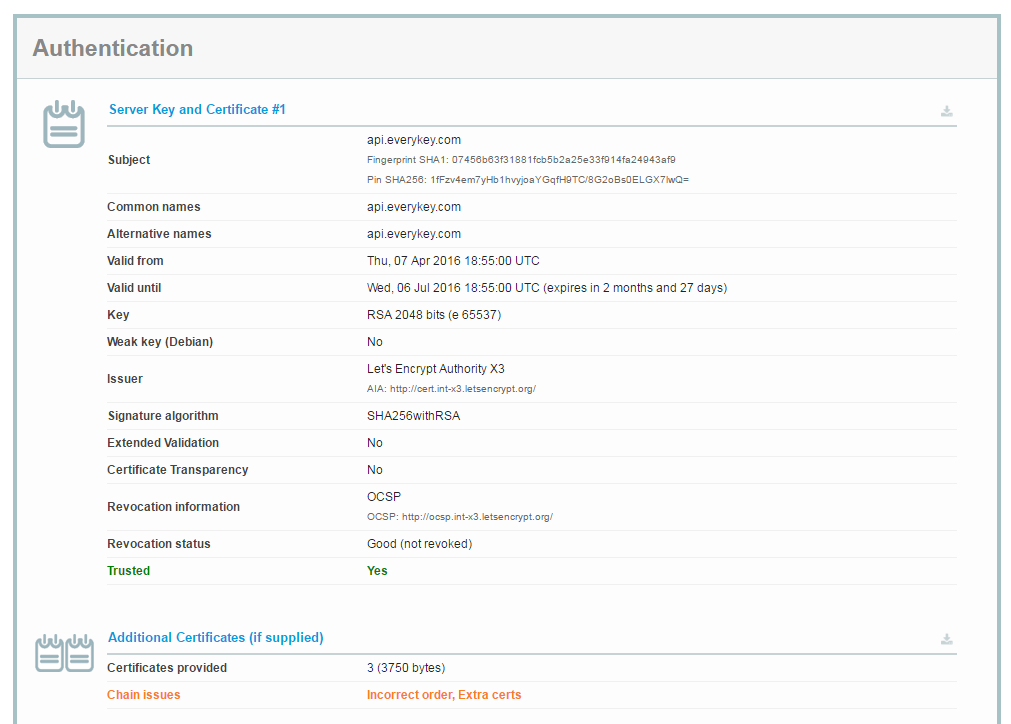Screen dimensions: 1011x724
Task: Select the Additional Certificates (if supplied) heading
Action: [x=215, y=637]
